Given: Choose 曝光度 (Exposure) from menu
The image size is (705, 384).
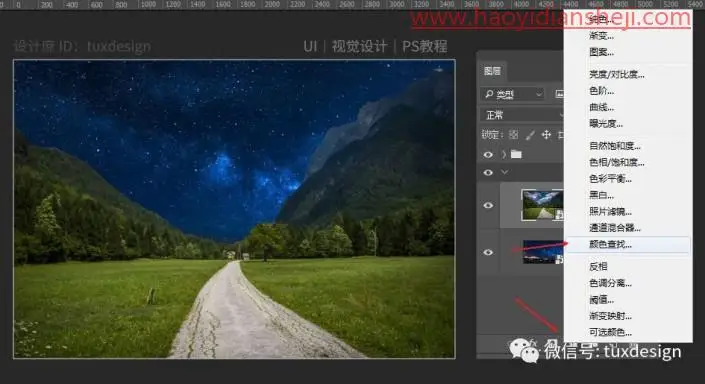Looking at the screenshot, I should [x=606, y=124].
